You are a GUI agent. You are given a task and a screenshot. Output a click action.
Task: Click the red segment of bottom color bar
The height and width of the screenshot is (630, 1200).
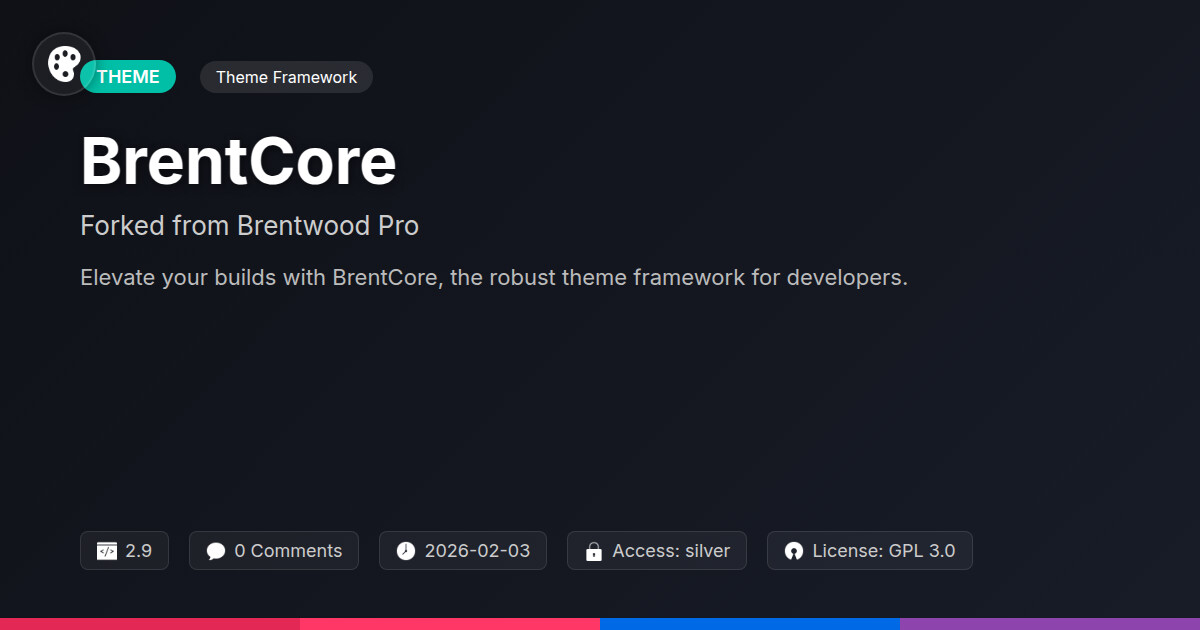coord(150,623)
